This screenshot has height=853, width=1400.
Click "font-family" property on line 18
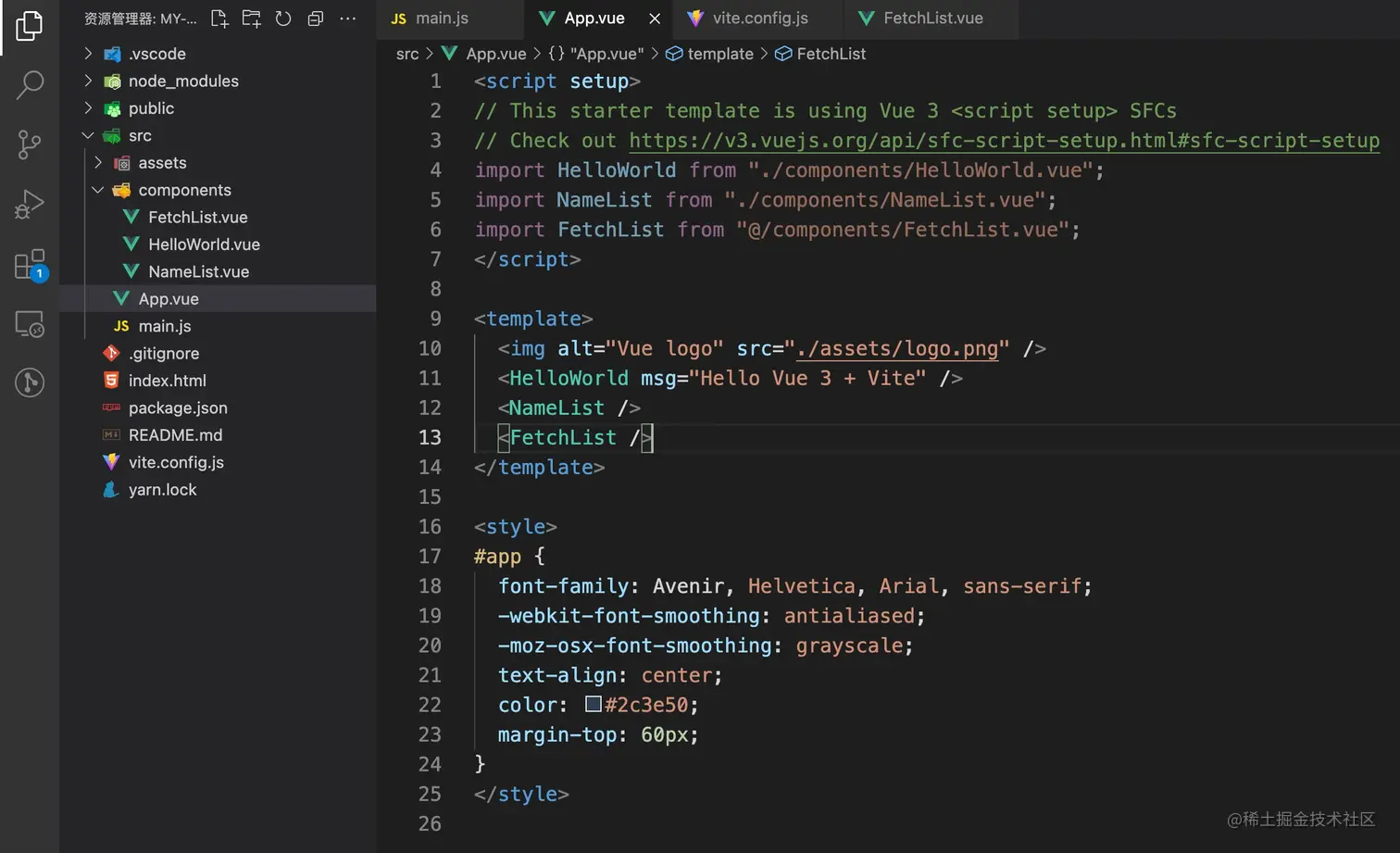point(564,586)
